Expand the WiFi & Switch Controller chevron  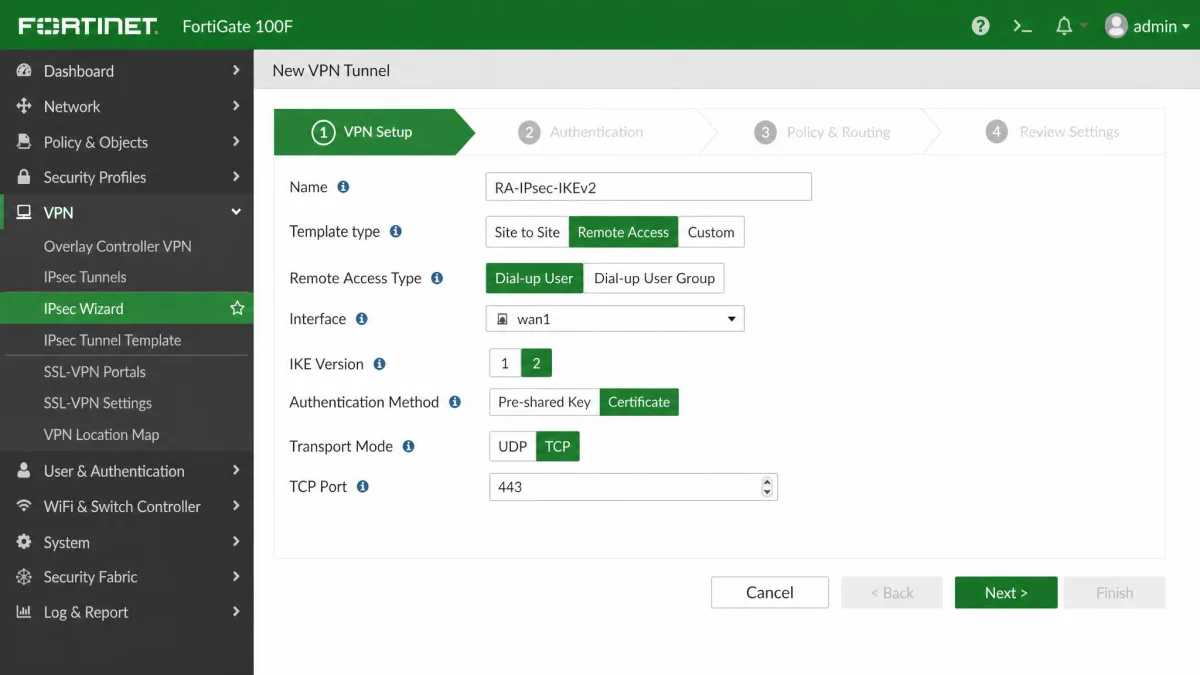236,506
